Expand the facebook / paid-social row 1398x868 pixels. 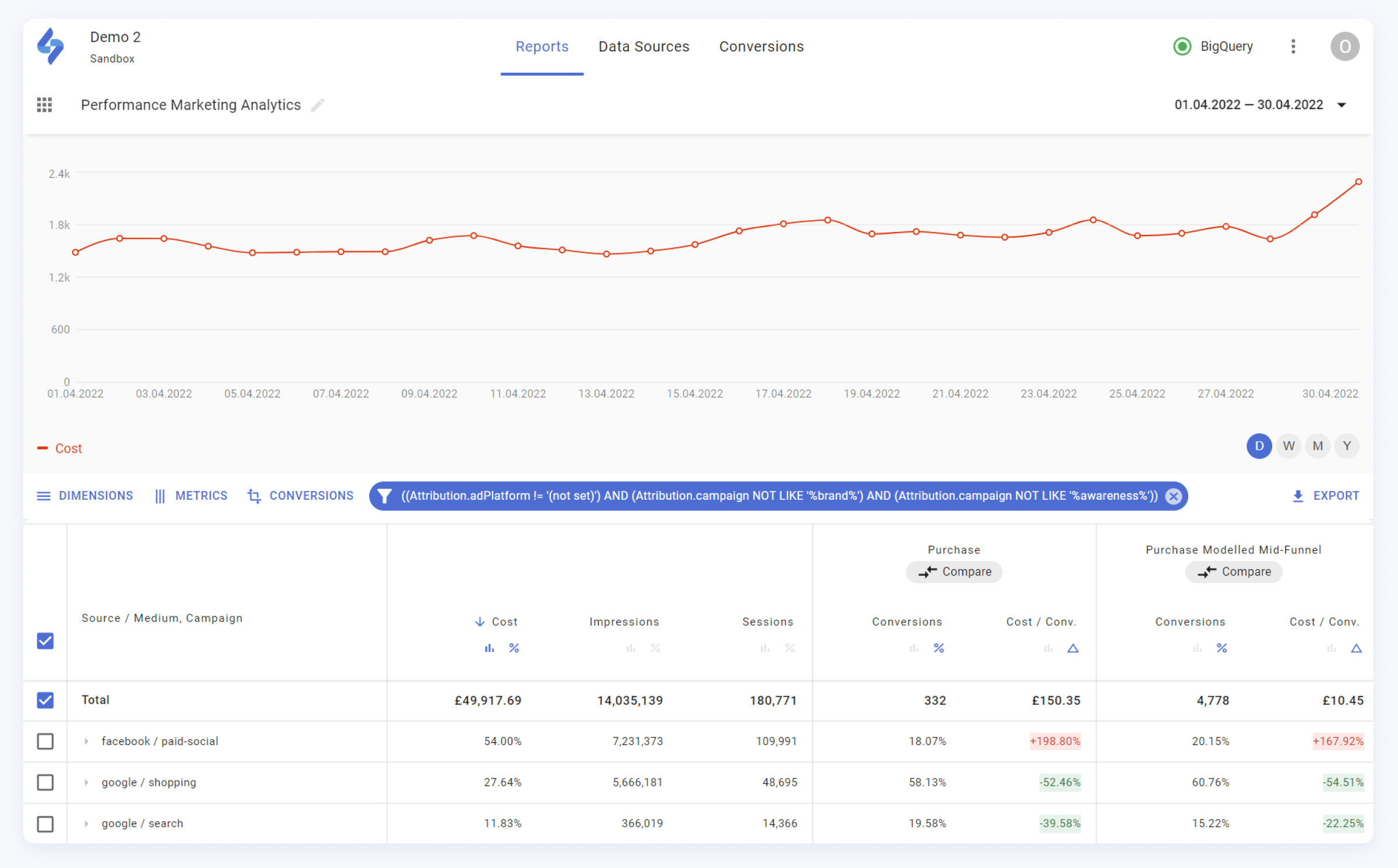[86, 741]
